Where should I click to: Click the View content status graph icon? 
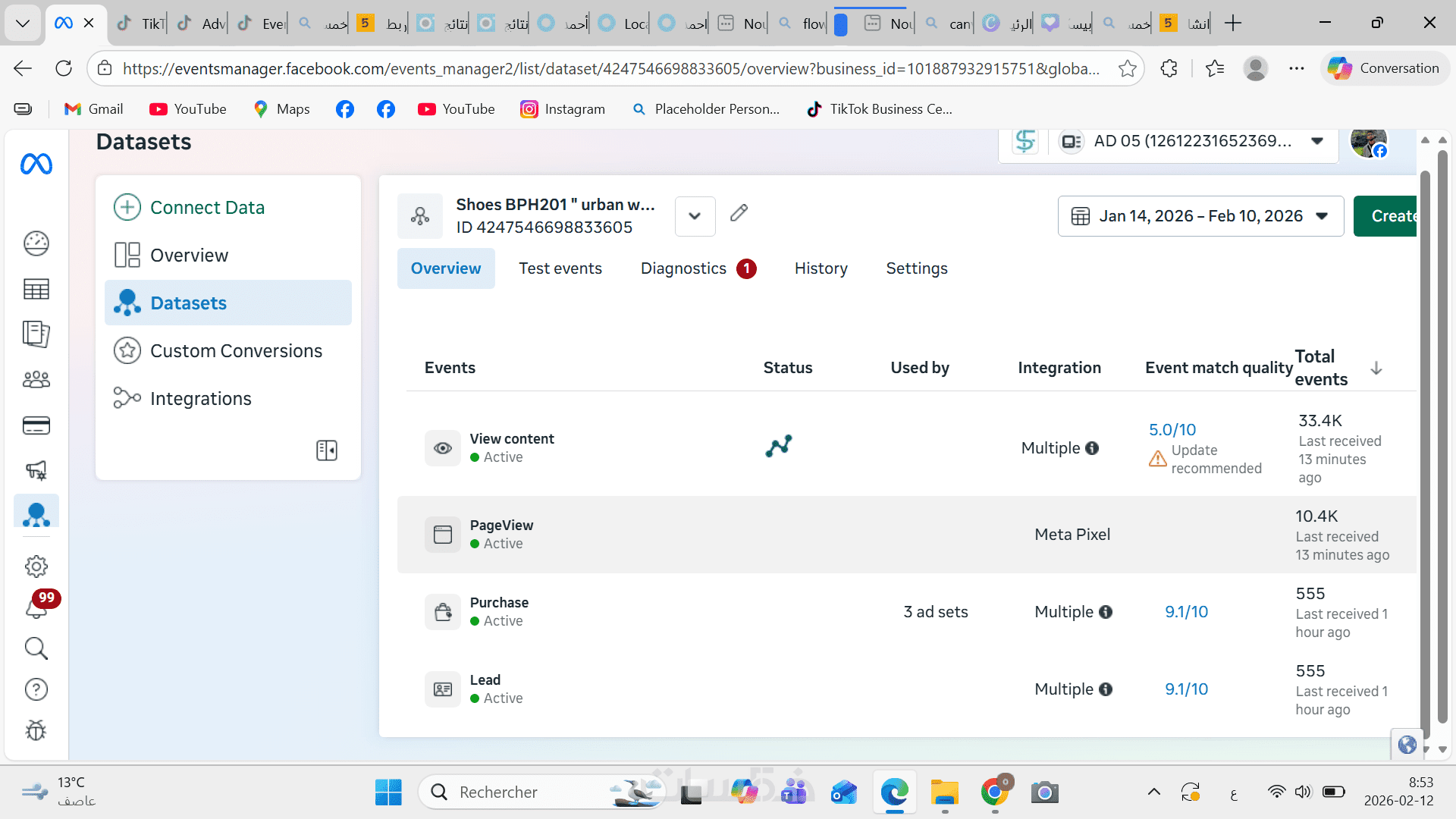point(778,446)
